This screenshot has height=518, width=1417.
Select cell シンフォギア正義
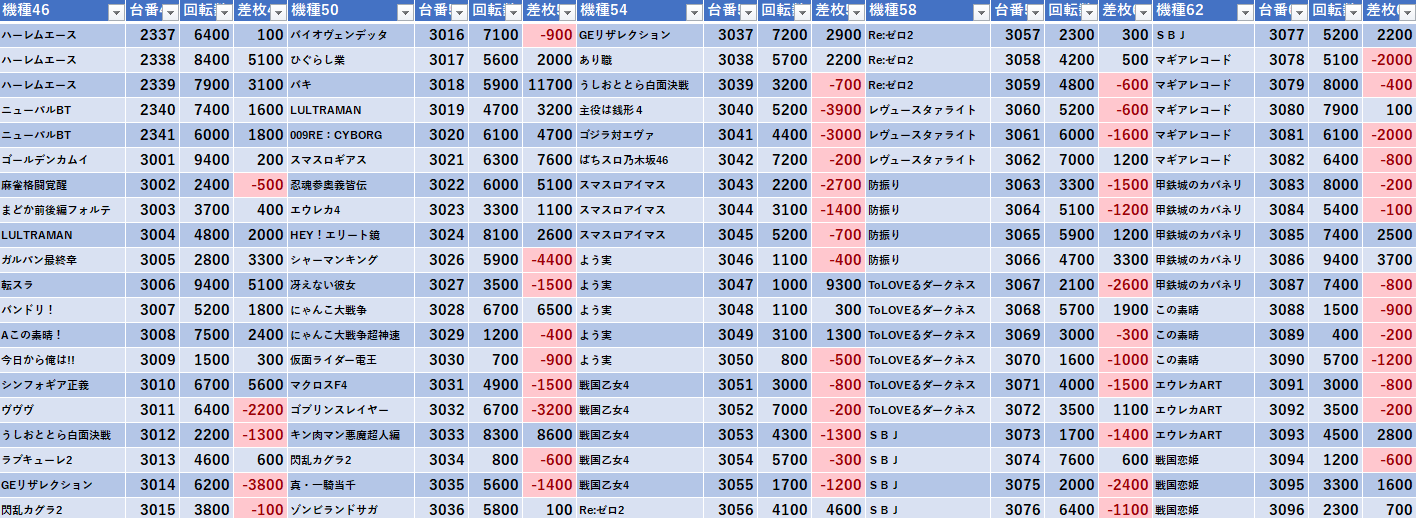point(63,385)
